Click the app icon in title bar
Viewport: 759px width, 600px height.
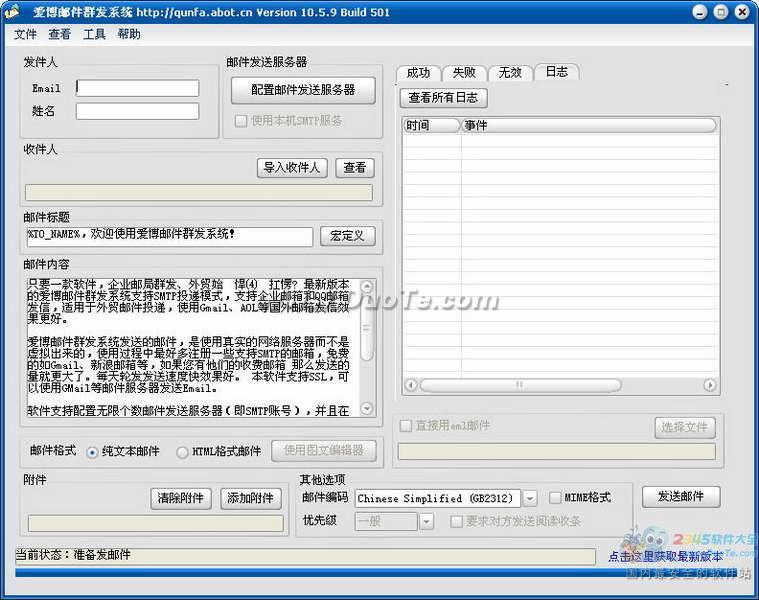(13, 12)
